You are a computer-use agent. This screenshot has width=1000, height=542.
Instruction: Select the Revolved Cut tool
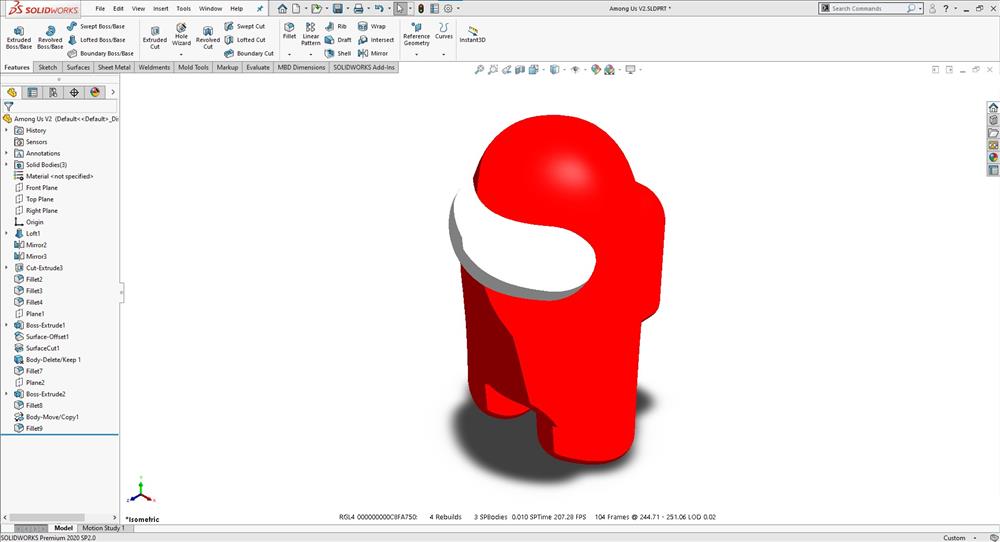207,38
